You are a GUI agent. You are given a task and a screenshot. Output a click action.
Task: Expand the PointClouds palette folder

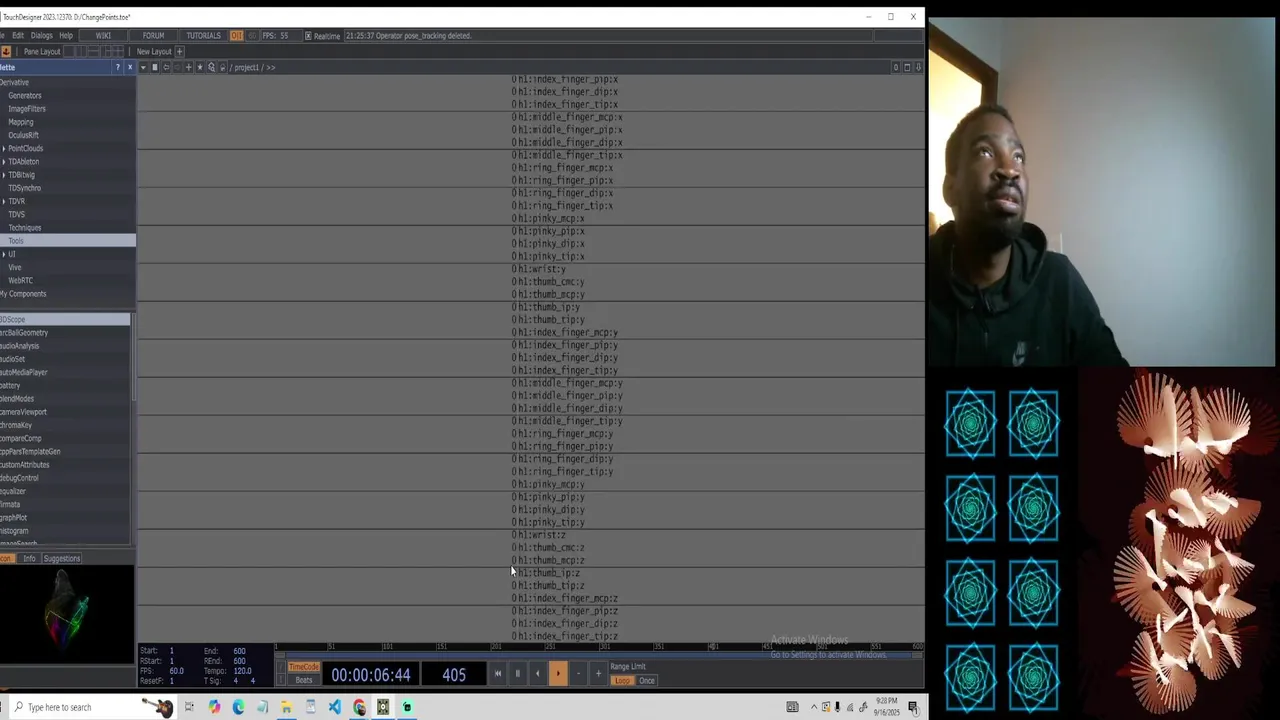tap(4, 148)
